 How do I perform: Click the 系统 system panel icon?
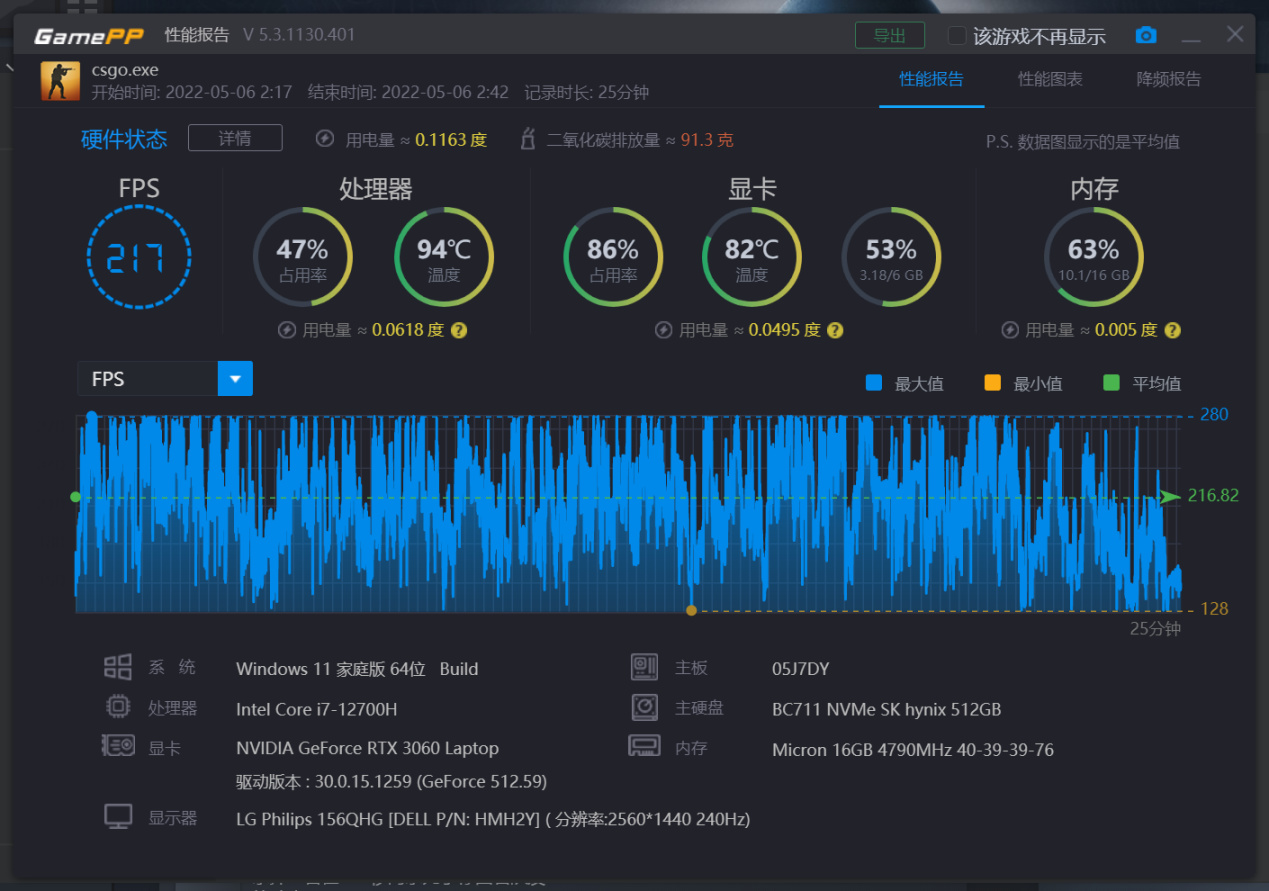[117, 666]
